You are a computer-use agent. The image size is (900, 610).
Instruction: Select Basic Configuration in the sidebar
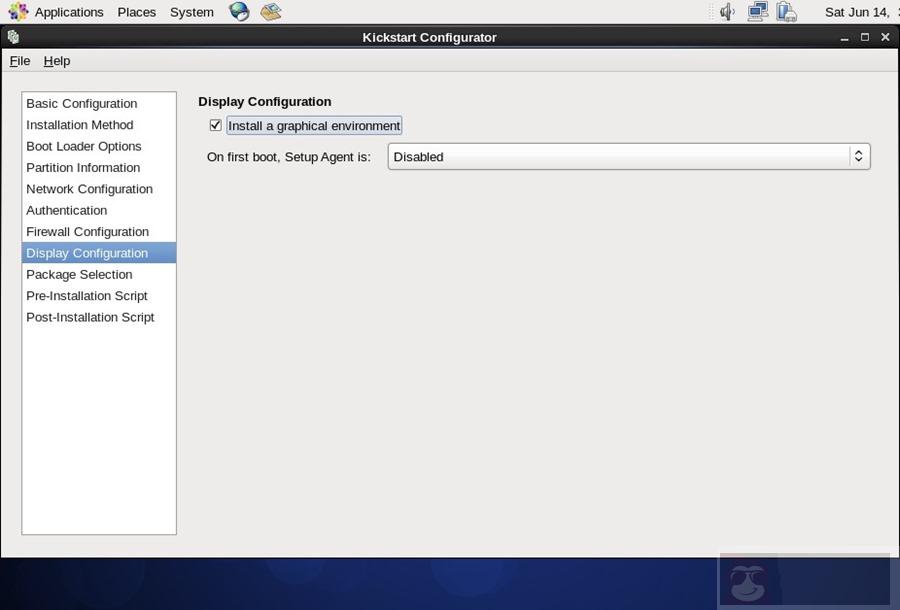[81, 103]
